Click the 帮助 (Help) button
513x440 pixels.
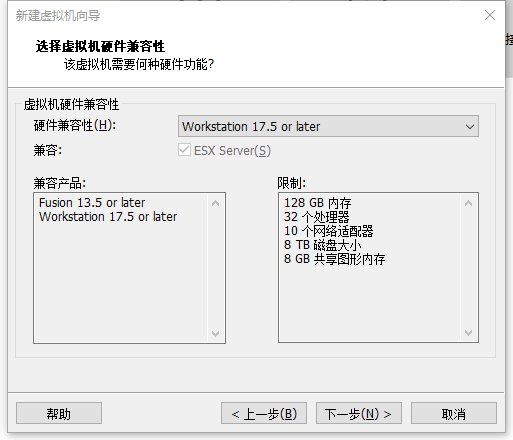(x=59, y=413)
